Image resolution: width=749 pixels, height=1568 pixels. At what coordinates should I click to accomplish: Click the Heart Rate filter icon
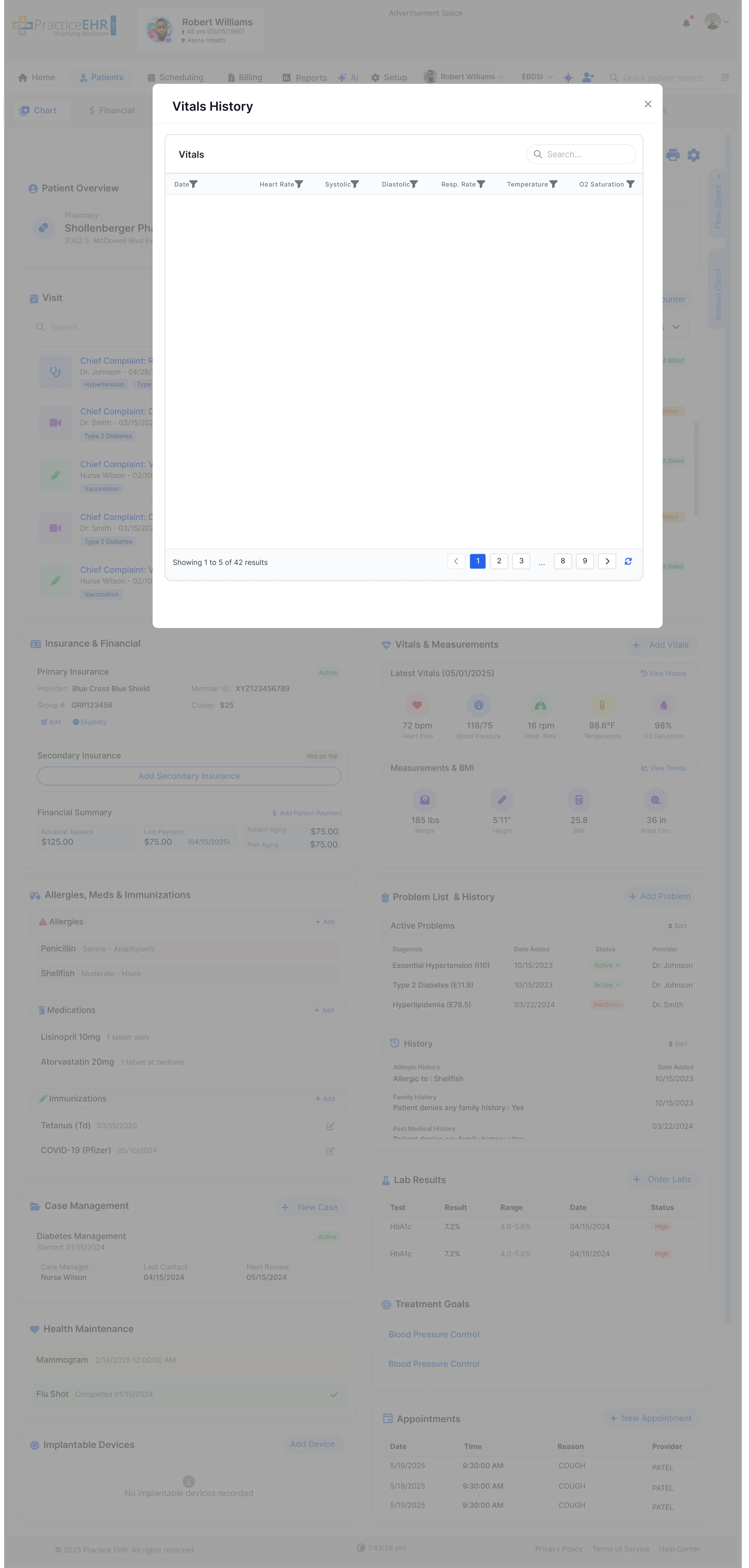click(x=299, y=184)
